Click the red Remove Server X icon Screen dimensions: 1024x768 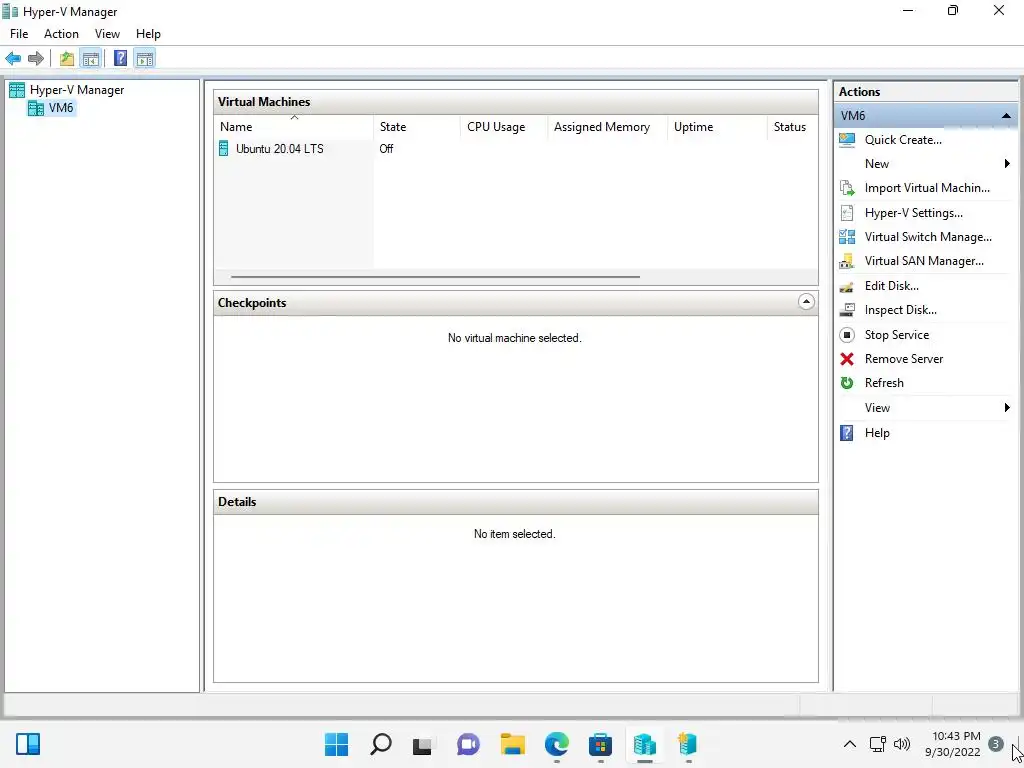(x=847, y=359)
